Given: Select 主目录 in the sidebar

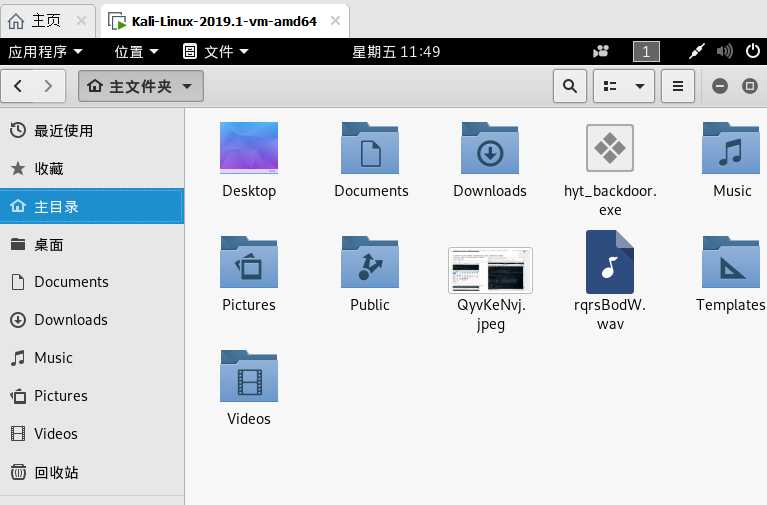Looking at the screenshot, I should (x=92, y=206).
